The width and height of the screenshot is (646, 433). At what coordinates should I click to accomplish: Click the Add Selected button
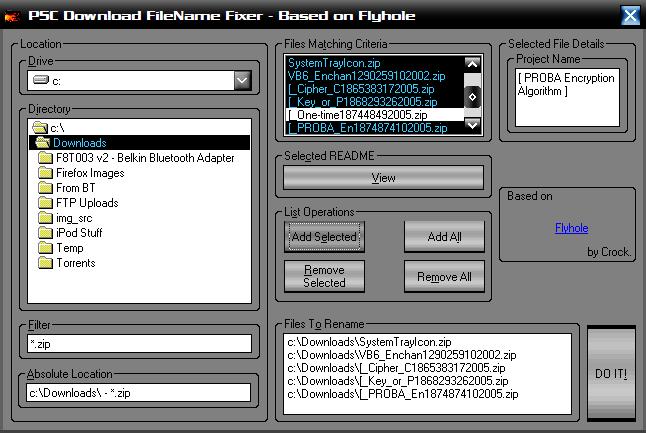[324, 237]
